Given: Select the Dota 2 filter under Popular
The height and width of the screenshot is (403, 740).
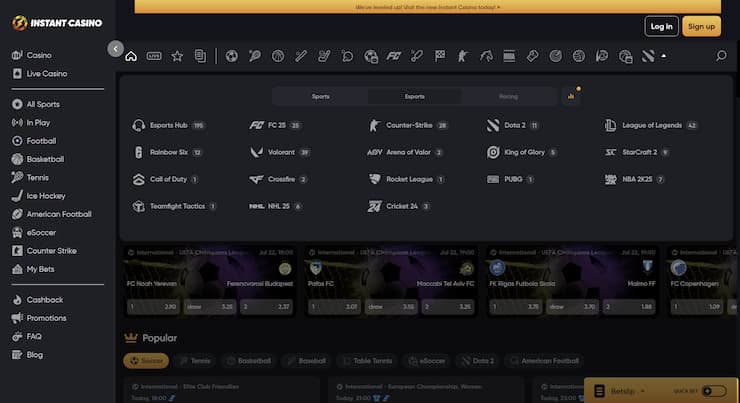Looking at the screenshot, I should [x=477, y=361].
